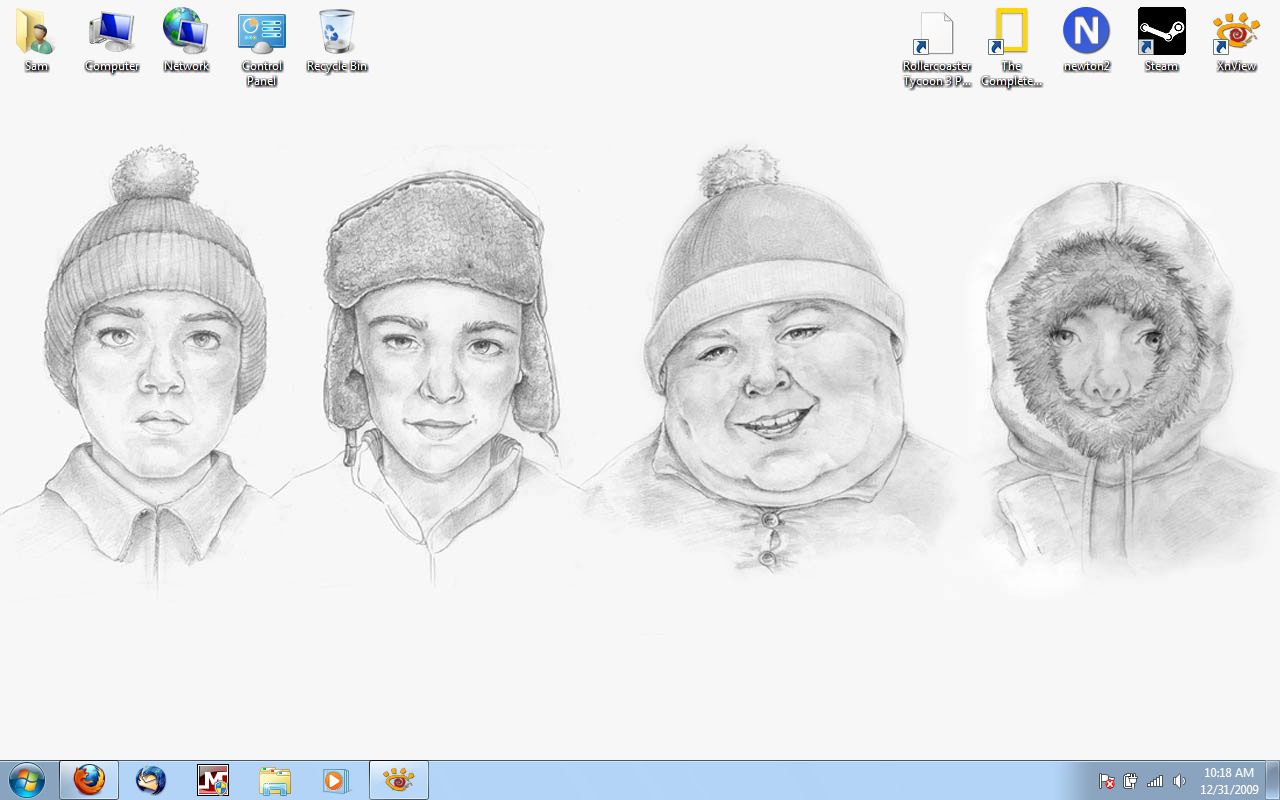Select the XnView desktop shortcut
The height and width of the screenshot is (800, 1280).
1236,34
